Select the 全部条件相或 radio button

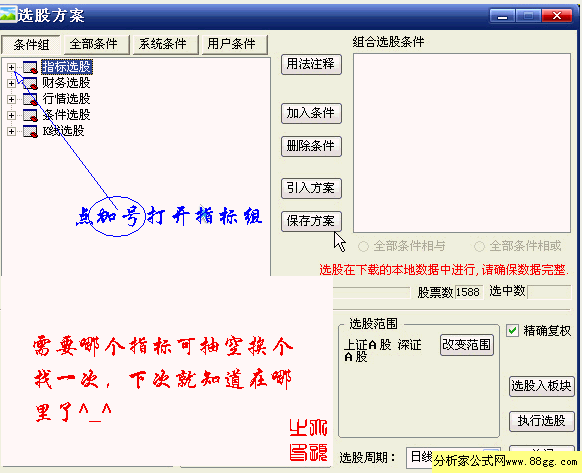coord(479,246)
